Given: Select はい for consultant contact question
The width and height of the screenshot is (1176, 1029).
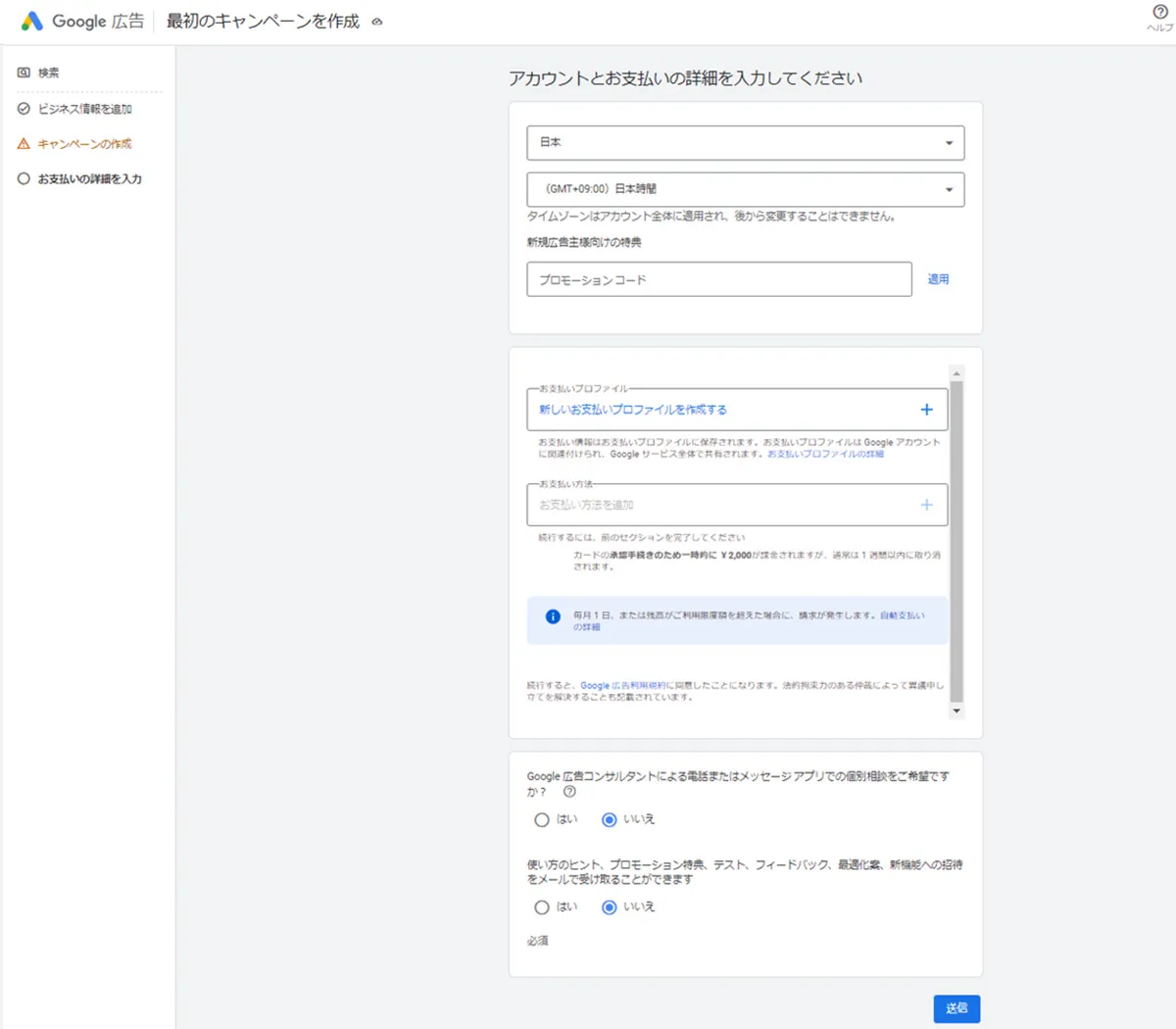Looking at the screenshot, I should tap(542, 819).
